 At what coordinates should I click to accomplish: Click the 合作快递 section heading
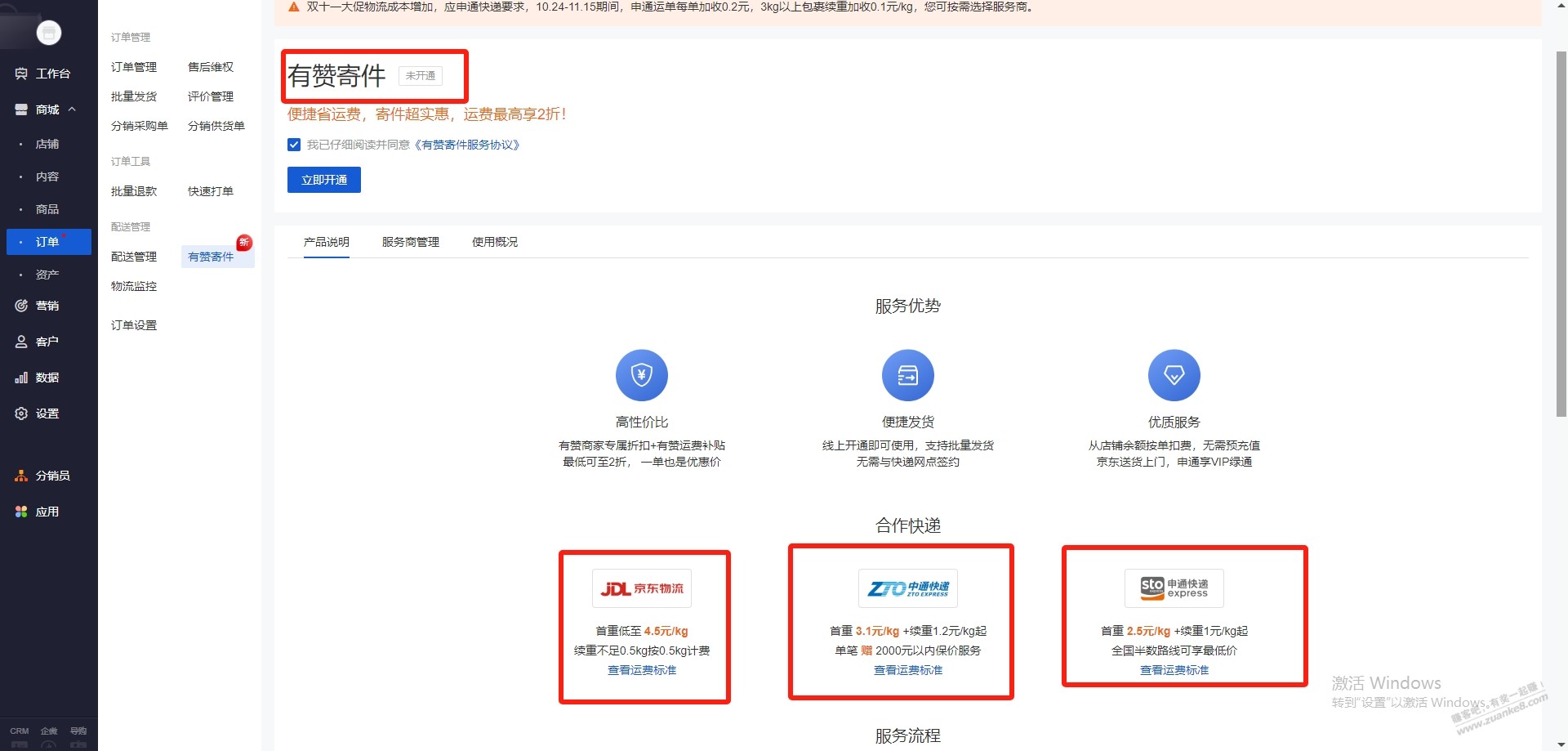pos(908,525)
